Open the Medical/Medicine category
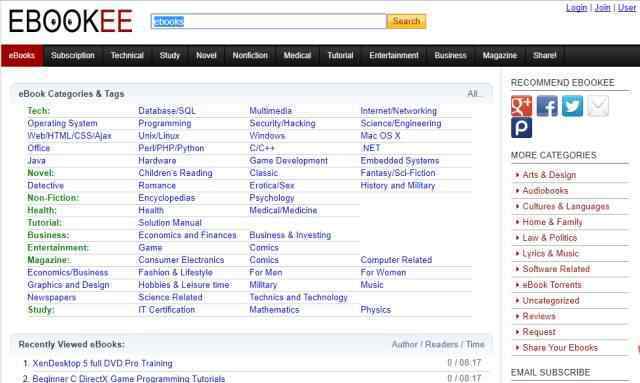 click(x=283, y=210)
